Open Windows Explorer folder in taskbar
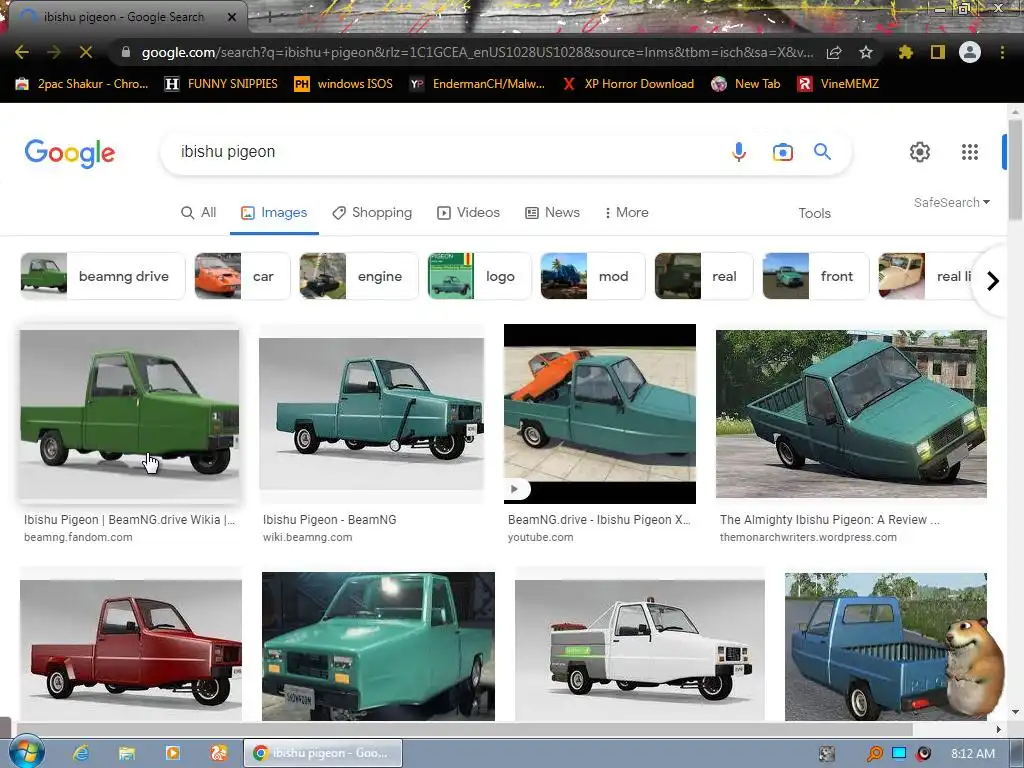Viewport: 1024px width, 768px height. (x=127, y=753)
